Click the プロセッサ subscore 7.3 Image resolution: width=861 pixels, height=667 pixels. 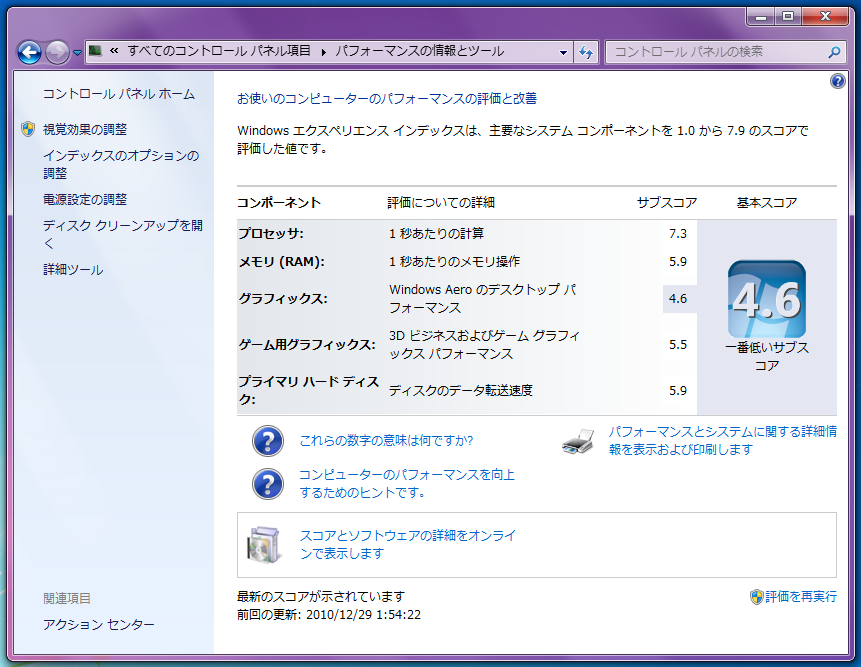(678, 234)
